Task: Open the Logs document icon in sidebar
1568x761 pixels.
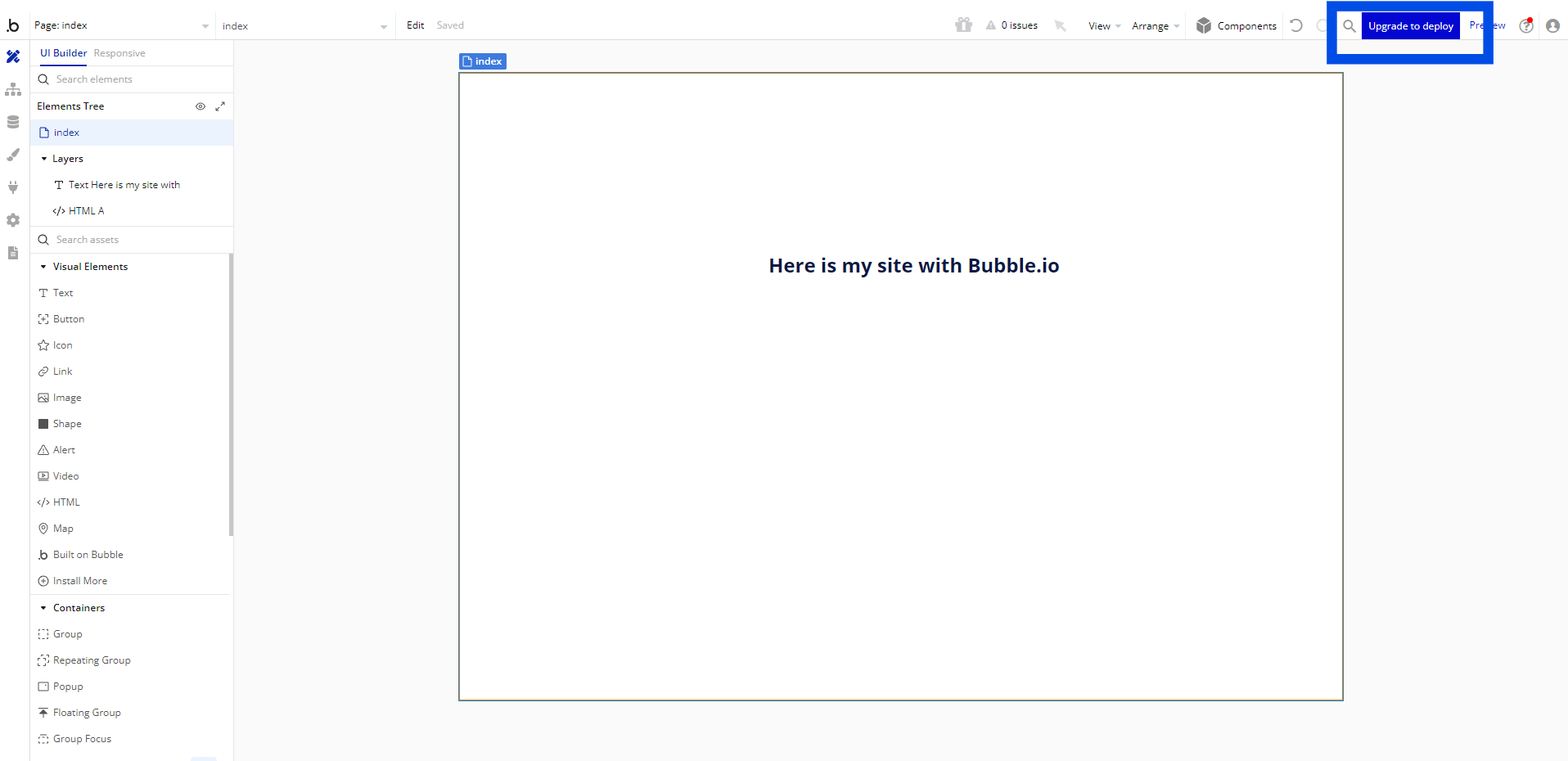Action: coord(13,253)
